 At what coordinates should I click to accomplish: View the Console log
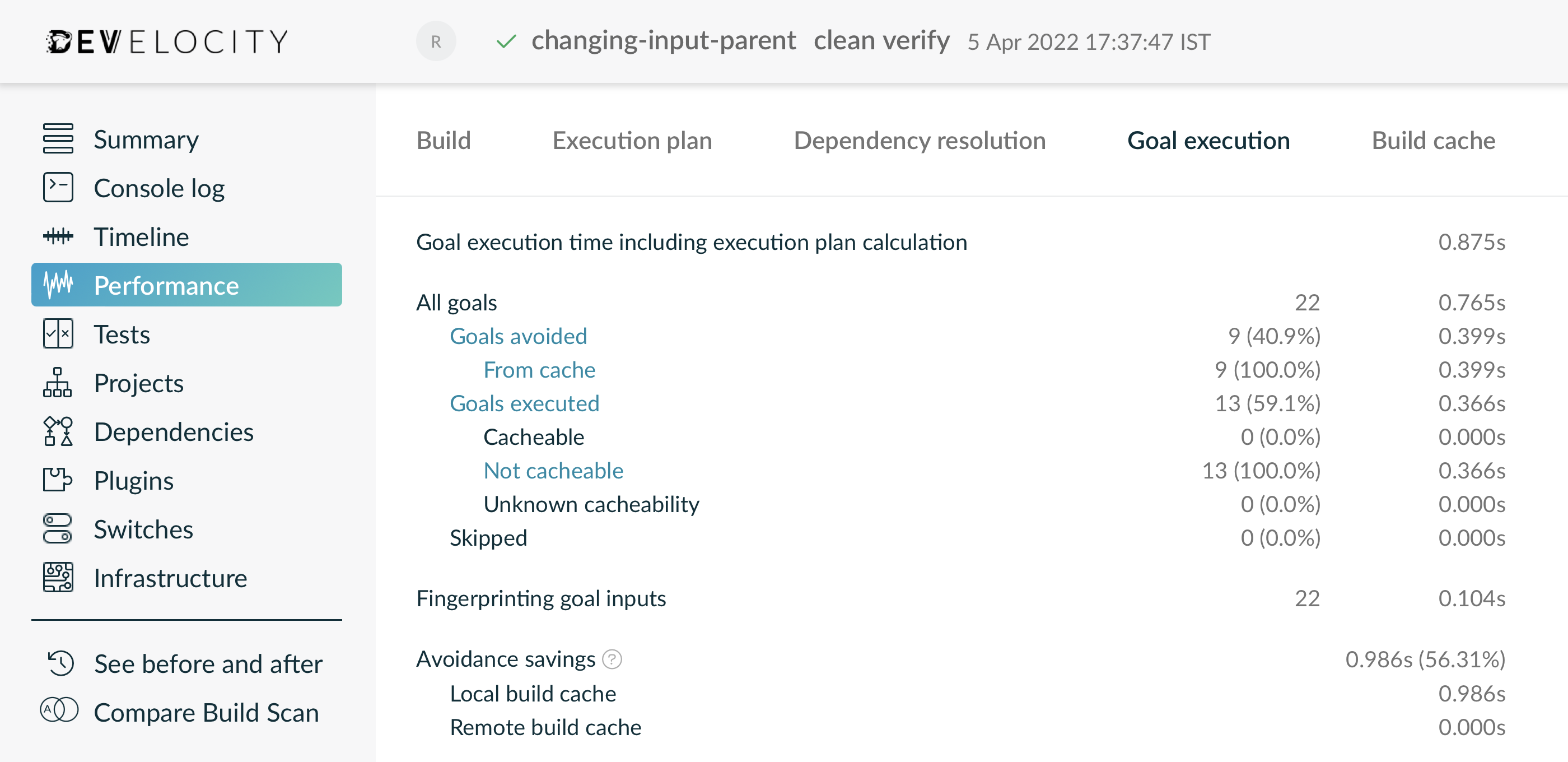[x=159, y=188]
